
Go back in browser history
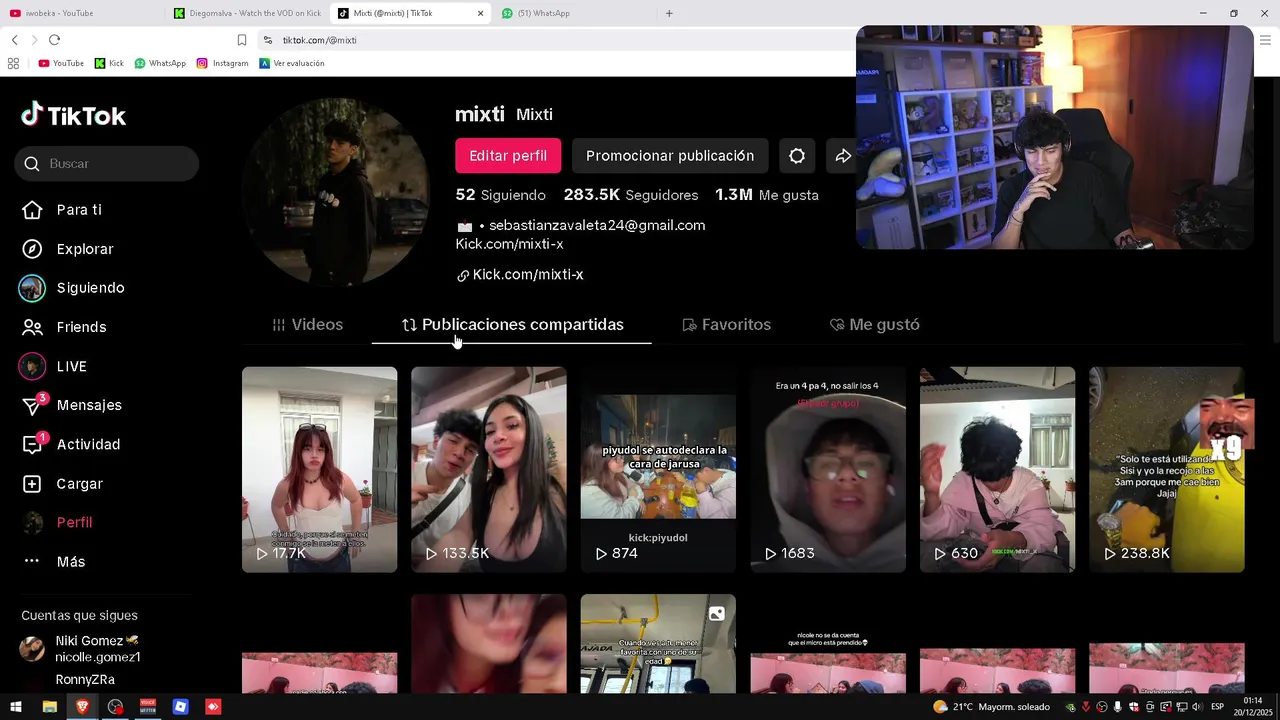pyautogui.click(x=14, y=40)
